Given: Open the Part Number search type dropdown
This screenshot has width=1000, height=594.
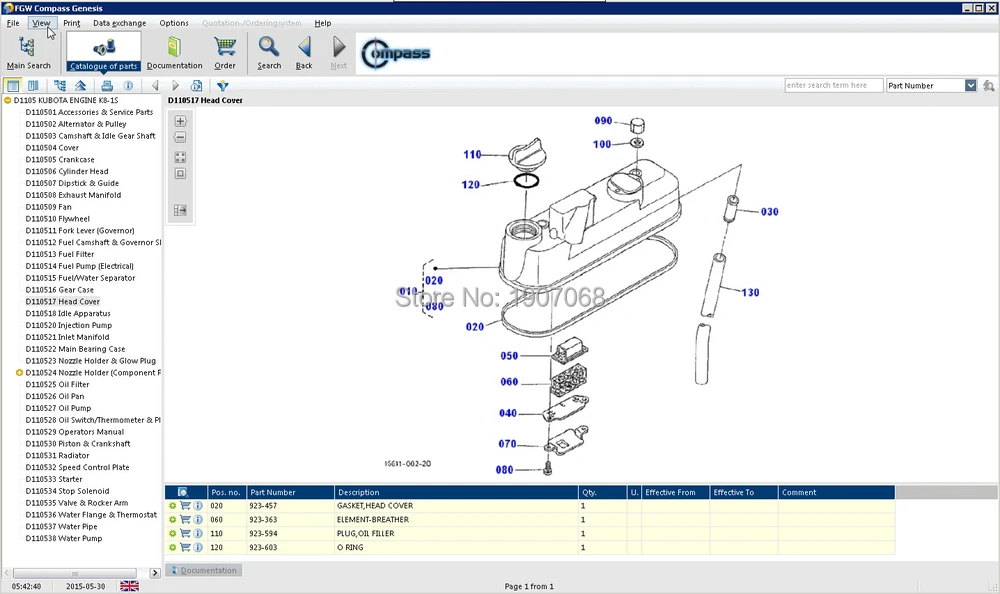Looking at the screenshot, I should pos(970,86).
